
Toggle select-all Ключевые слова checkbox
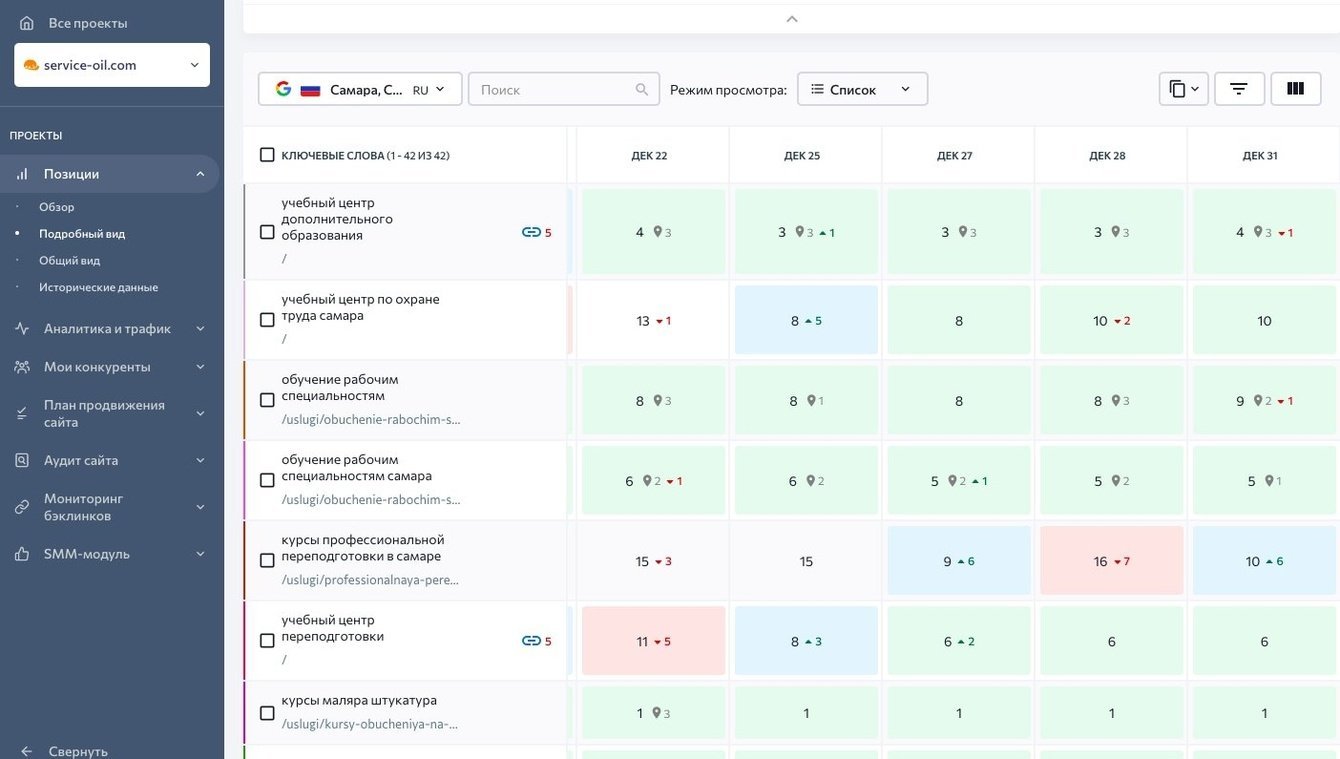click(x=267, y=155)
